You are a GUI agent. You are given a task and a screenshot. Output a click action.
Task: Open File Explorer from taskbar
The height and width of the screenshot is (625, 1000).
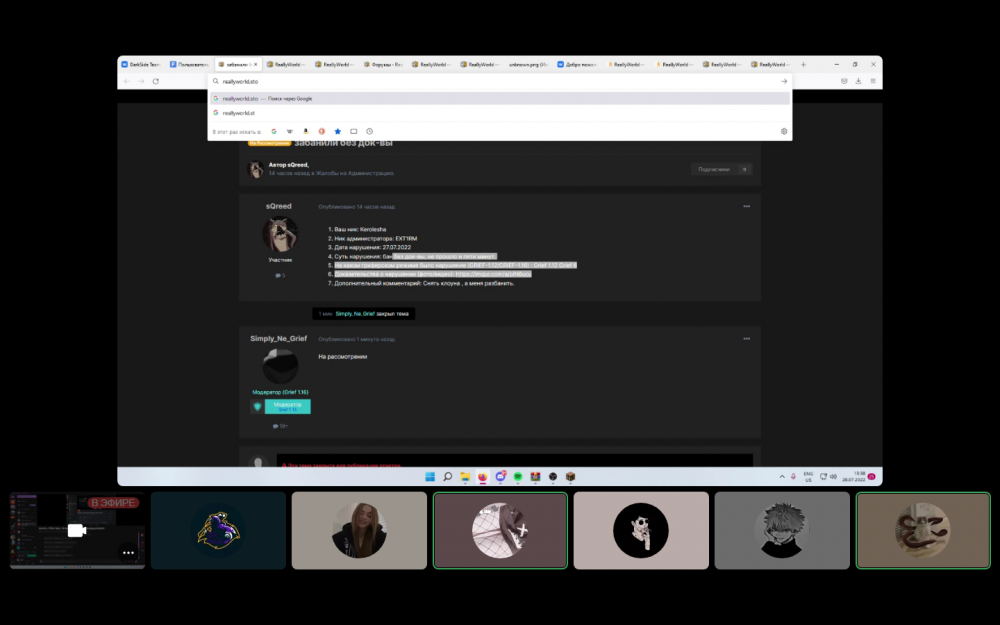[466, 476]
